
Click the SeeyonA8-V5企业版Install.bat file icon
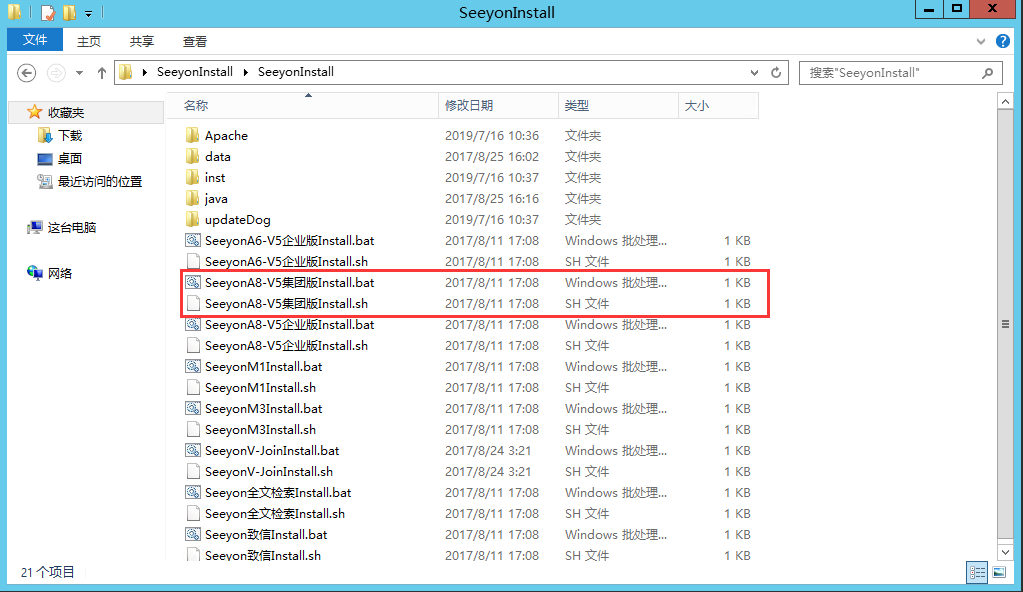click(x=192, y=324)
